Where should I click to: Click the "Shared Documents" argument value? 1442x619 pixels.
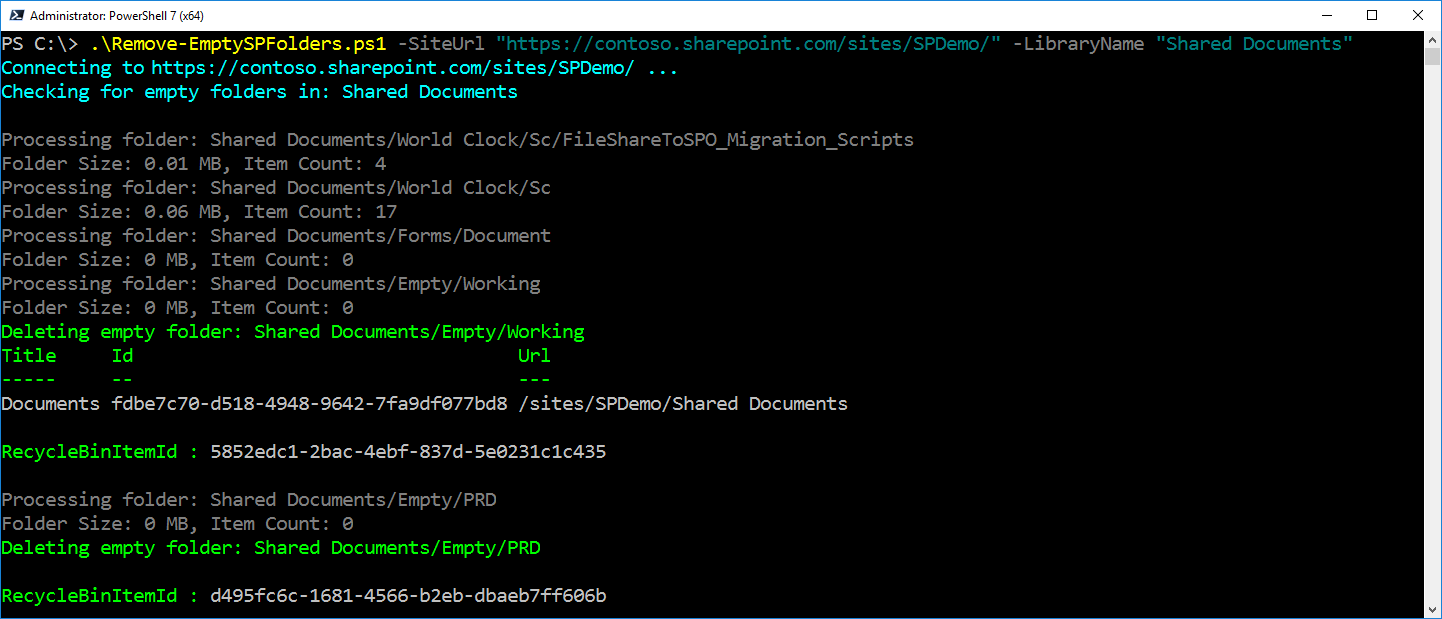click(1254, 44)
